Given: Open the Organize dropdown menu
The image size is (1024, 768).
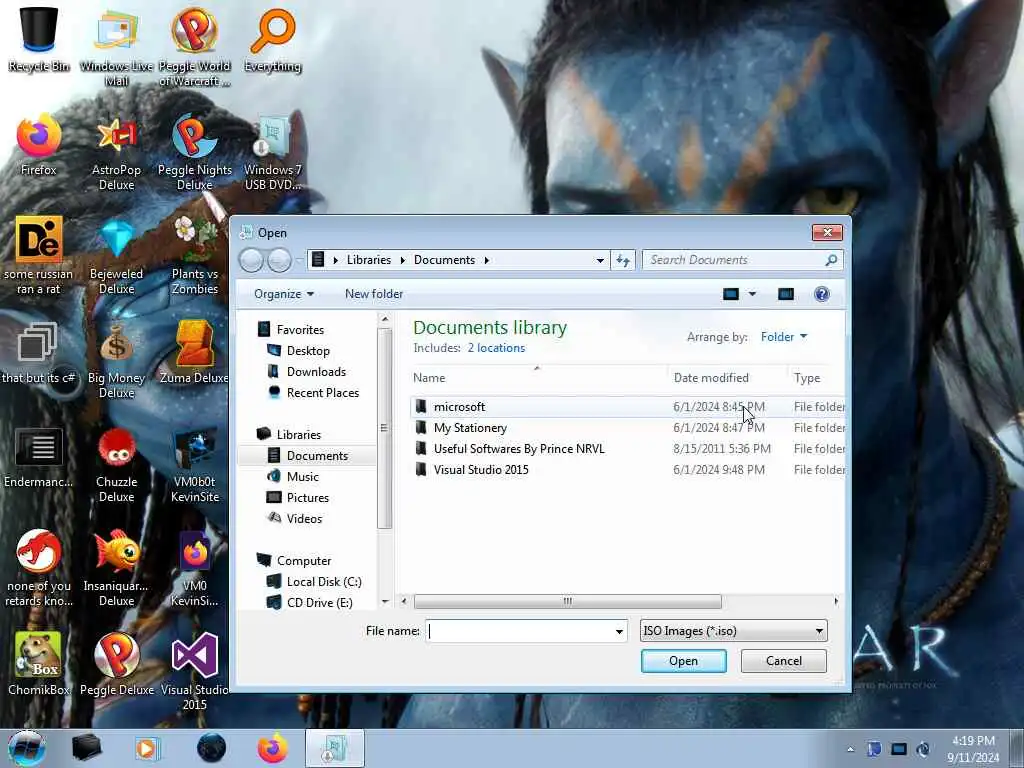Looking at the screenshot, I should point(283,294).
